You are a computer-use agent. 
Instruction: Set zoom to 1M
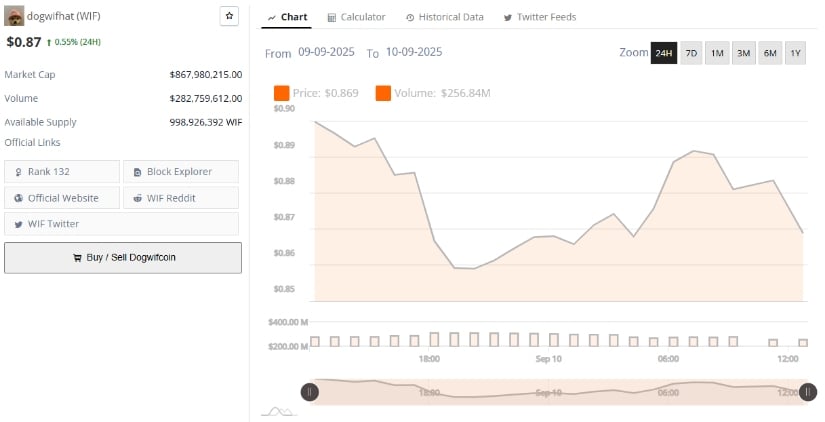click(717, 53)
